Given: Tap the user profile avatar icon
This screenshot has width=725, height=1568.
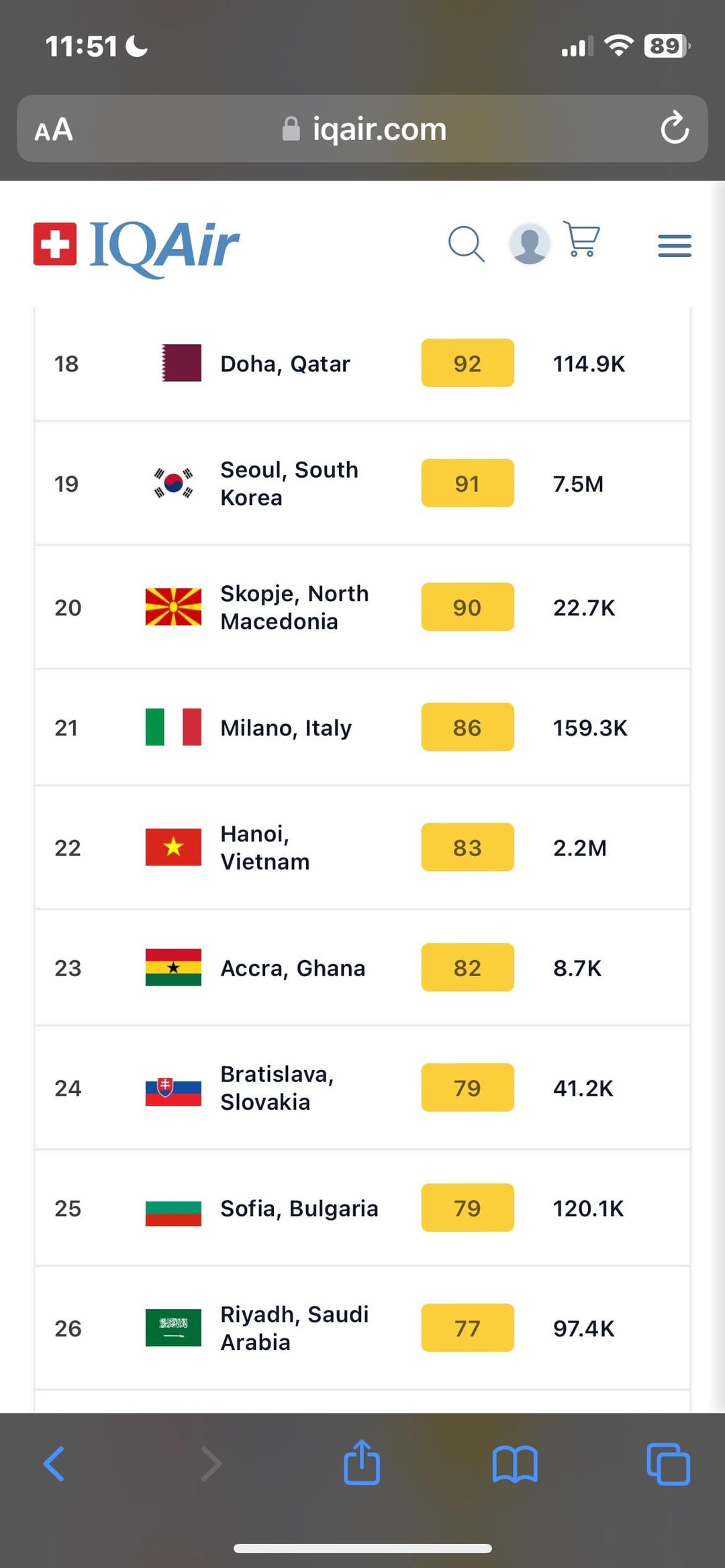Looking at the screenshot, I should pyautogui.click(x=530, y=243).
